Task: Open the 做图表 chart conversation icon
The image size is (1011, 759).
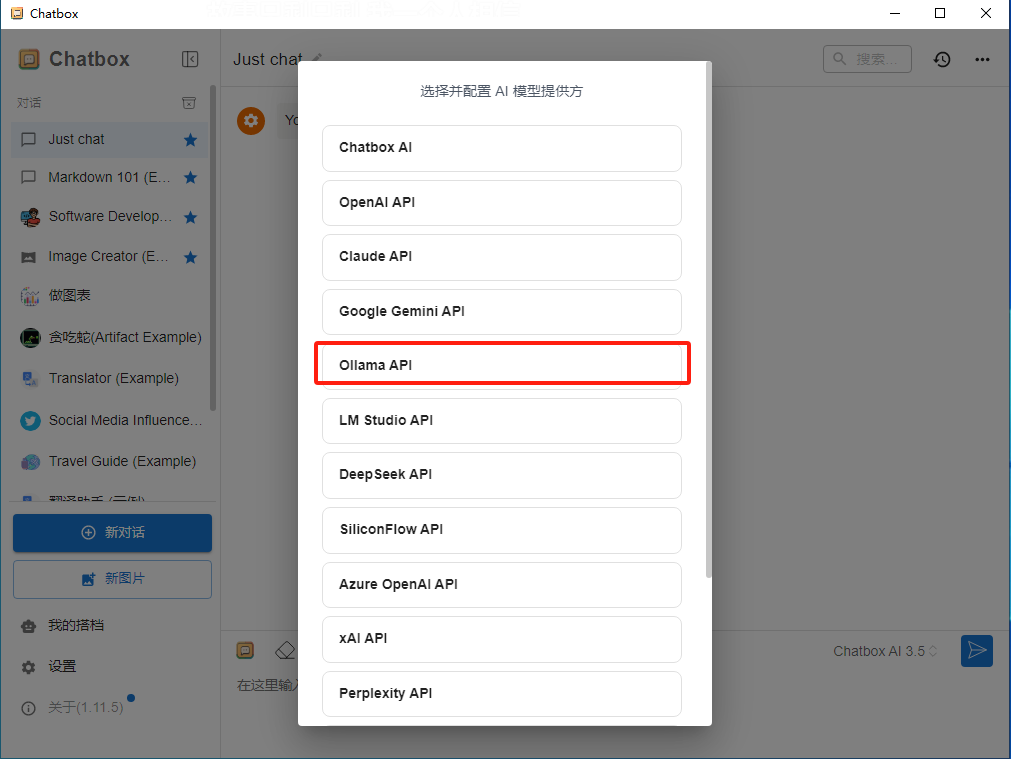Action: (x=30, y=296)
